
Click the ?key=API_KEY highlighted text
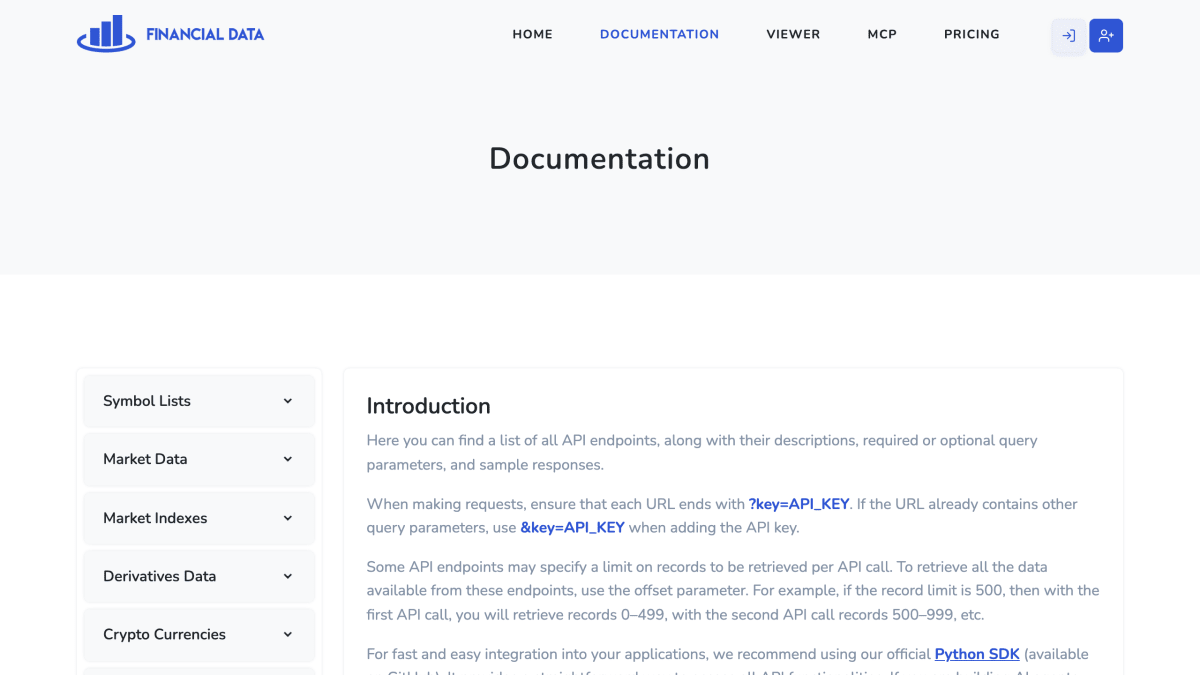tap(799, 504)
